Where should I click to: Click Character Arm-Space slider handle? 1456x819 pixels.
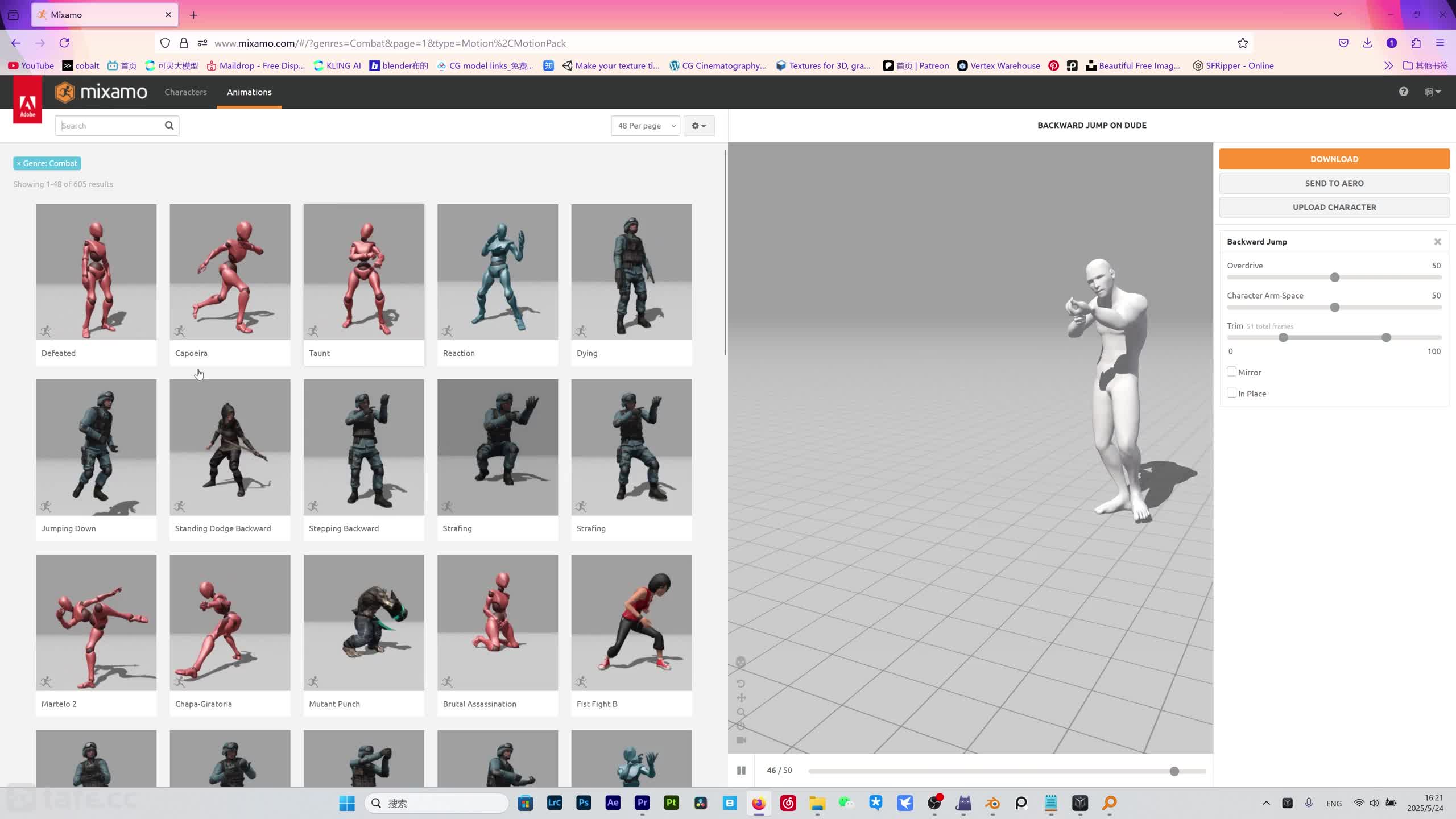coord(1335,307)
